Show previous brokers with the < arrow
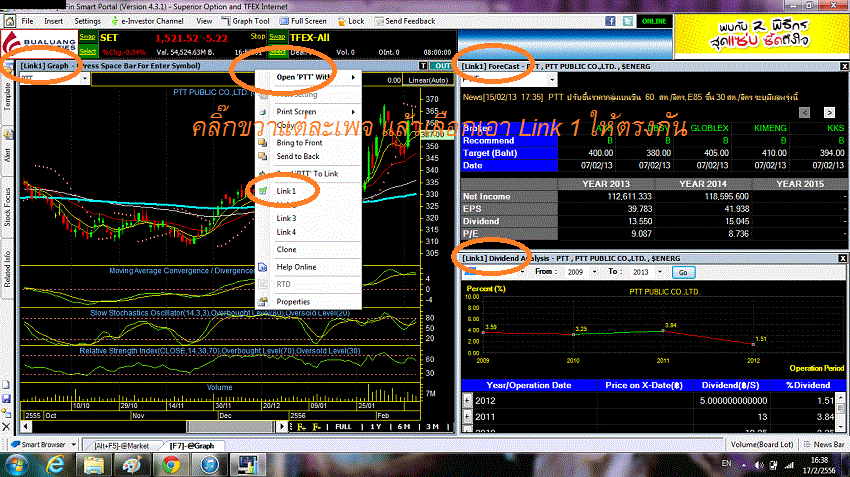Screen dimensions: 850x477 804,112
